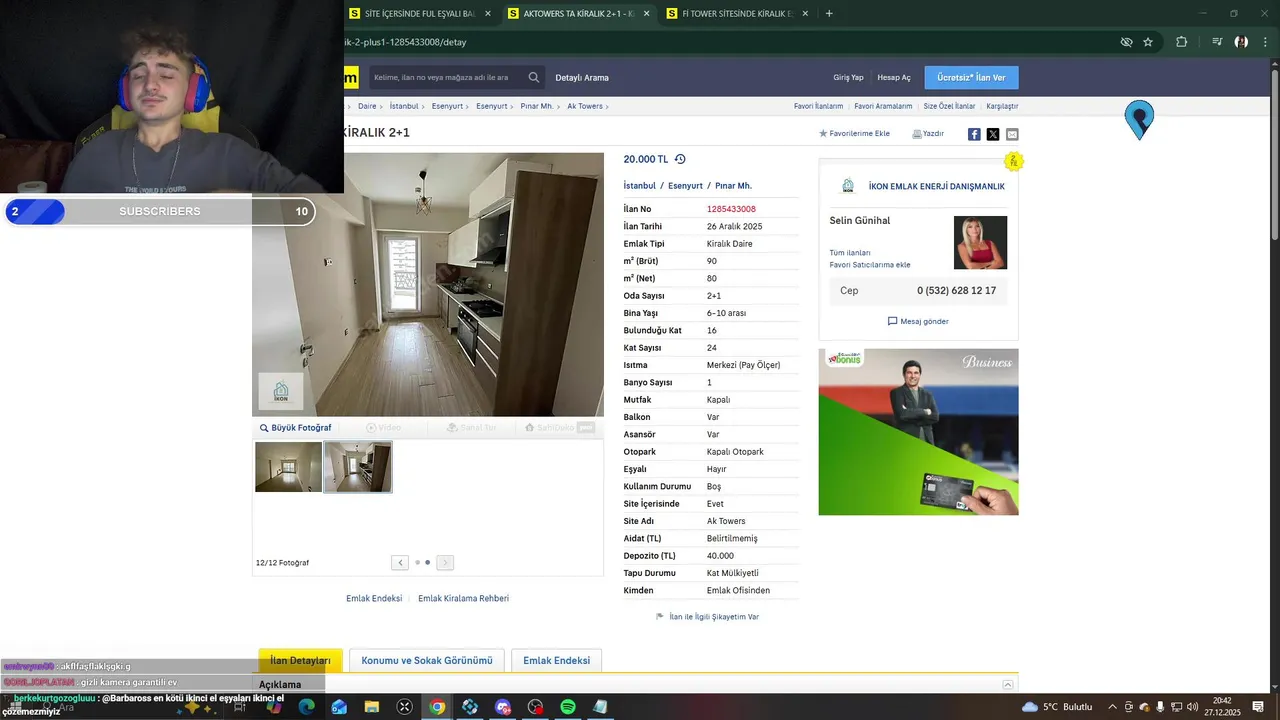Click Daire breadcrumb link

pos(367,106)
